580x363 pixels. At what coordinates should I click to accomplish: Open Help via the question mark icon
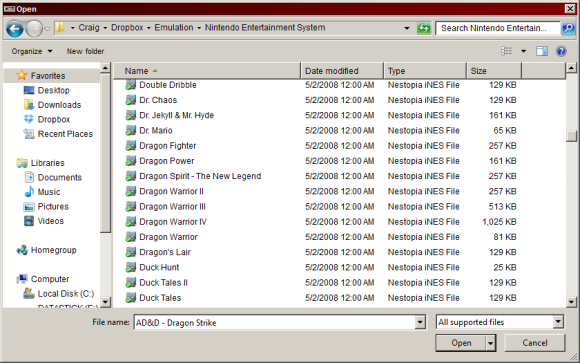click(x=561, y=51)
